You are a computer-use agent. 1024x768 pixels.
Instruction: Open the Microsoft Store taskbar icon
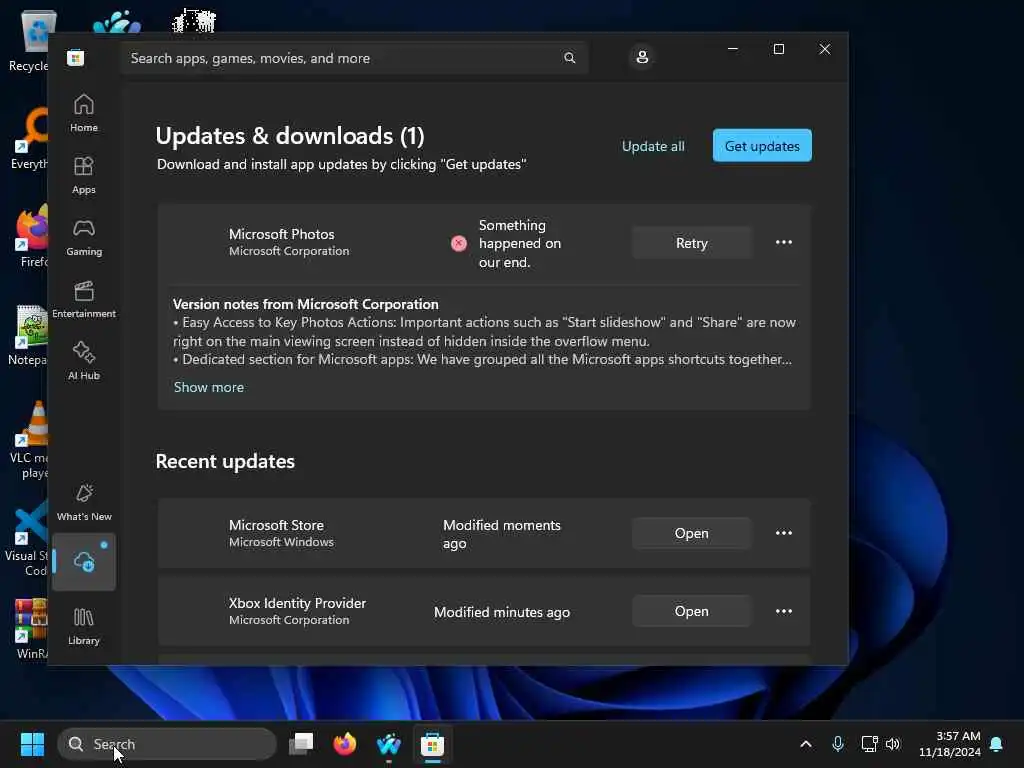coord(432,744)
